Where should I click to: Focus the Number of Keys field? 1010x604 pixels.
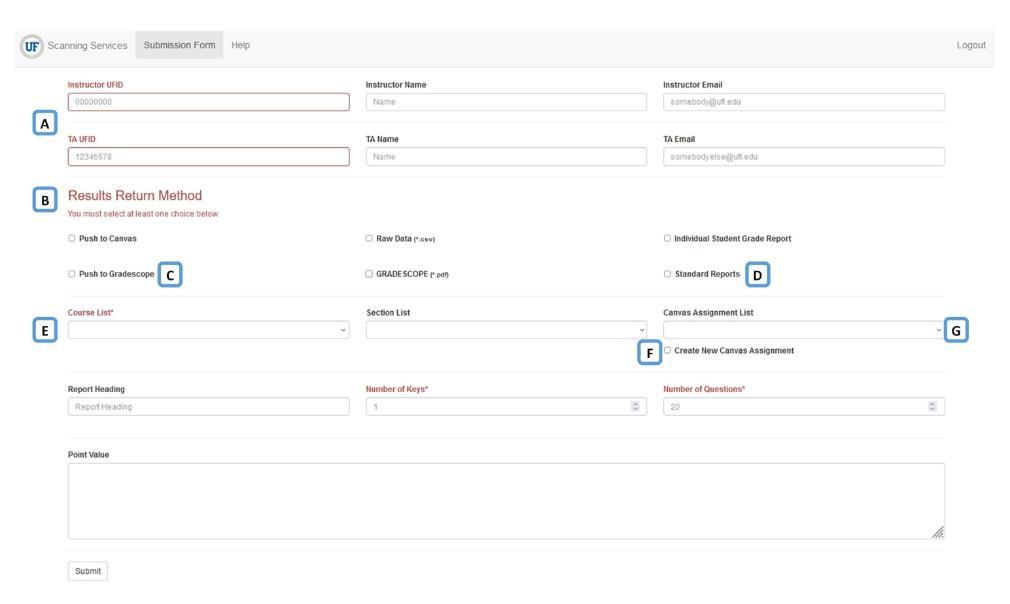pos(506,406)
